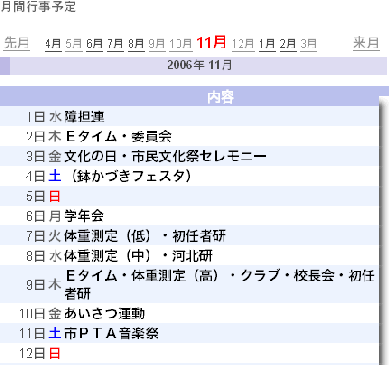Screen dimensions: 389x365
Task: Click the red 日 on 5日
Action: pyautogui.click(x=55, y=196)
